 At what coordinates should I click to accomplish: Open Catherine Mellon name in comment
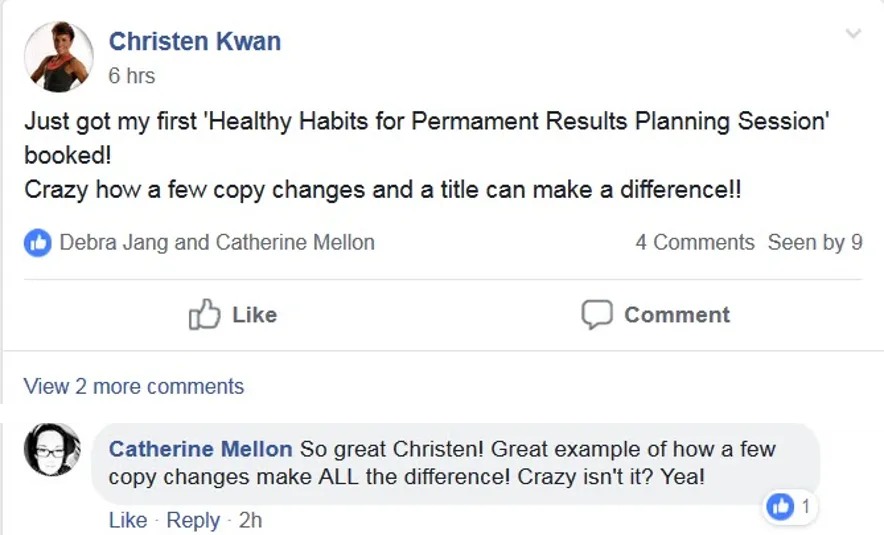tap(200, 449)
